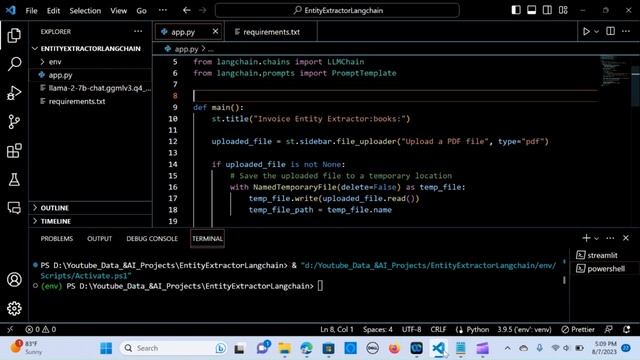The height and width of the screenshot is (360, 640).
Task: Toggle Primary Side Bar layout
Action: pos(516,10)
